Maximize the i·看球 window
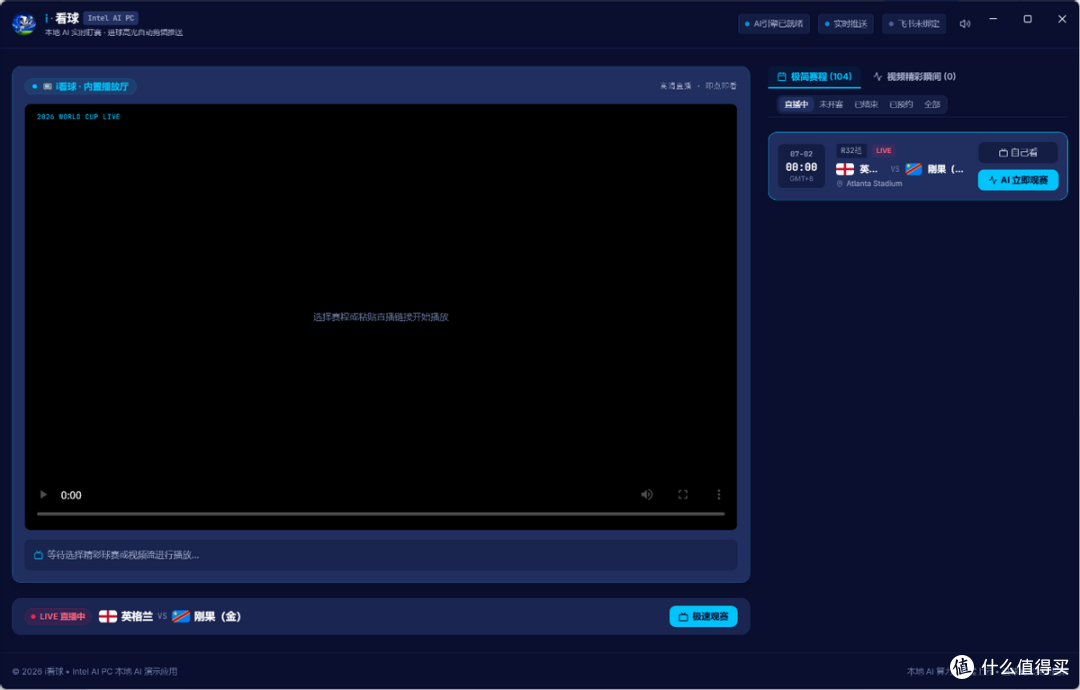1080x690 pixels. tap(1027, 19)
